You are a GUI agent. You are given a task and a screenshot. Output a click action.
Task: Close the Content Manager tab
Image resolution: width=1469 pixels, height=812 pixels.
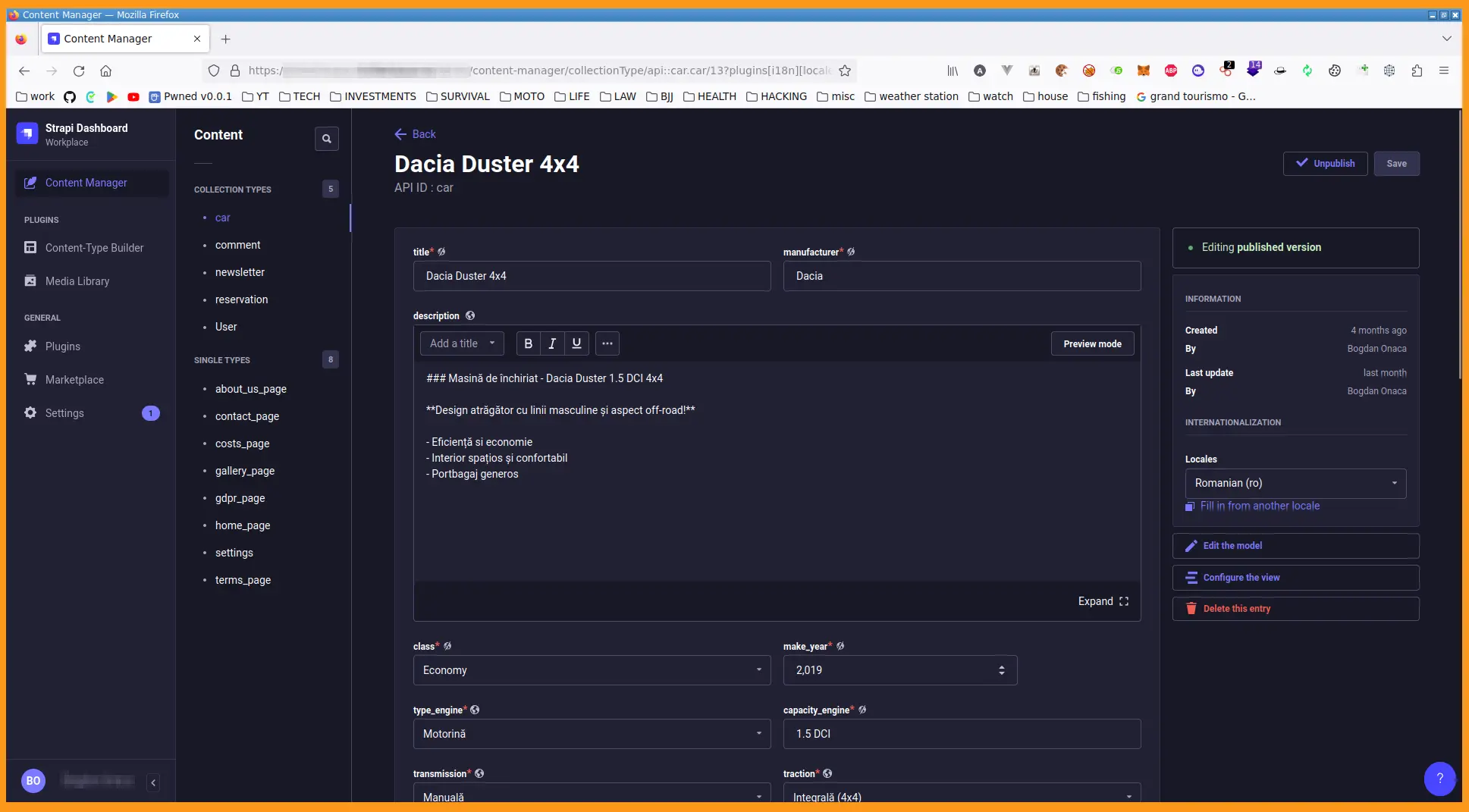click(x=197, y=39)
